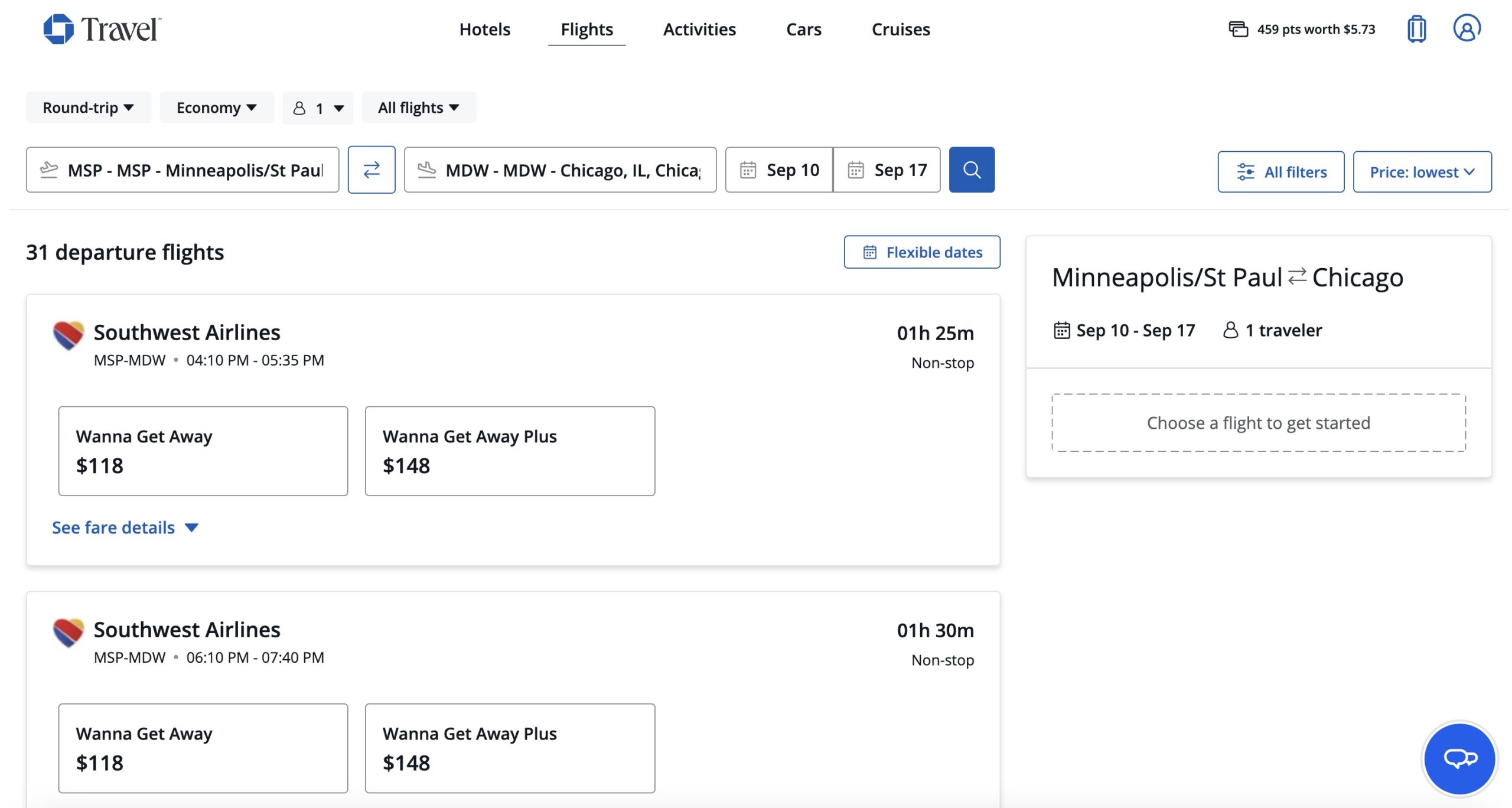1512x808 pixels.
Task: Click the 01h 25m duration text
Action: pyautogui.click(x=935, y=333)
